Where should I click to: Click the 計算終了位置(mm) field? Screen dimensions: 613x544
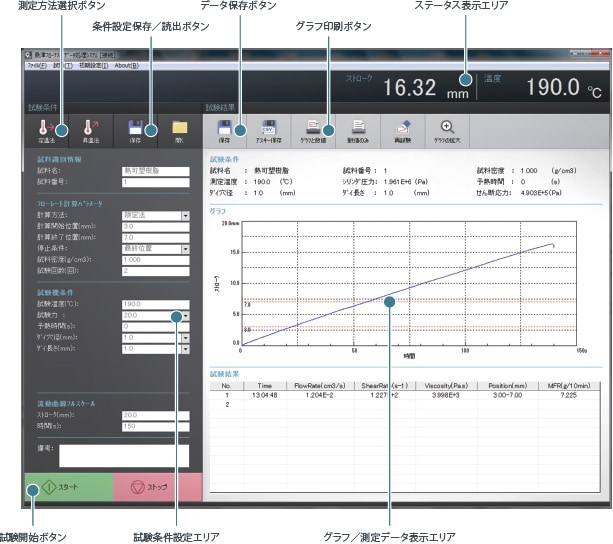click(x=156, y=238)
